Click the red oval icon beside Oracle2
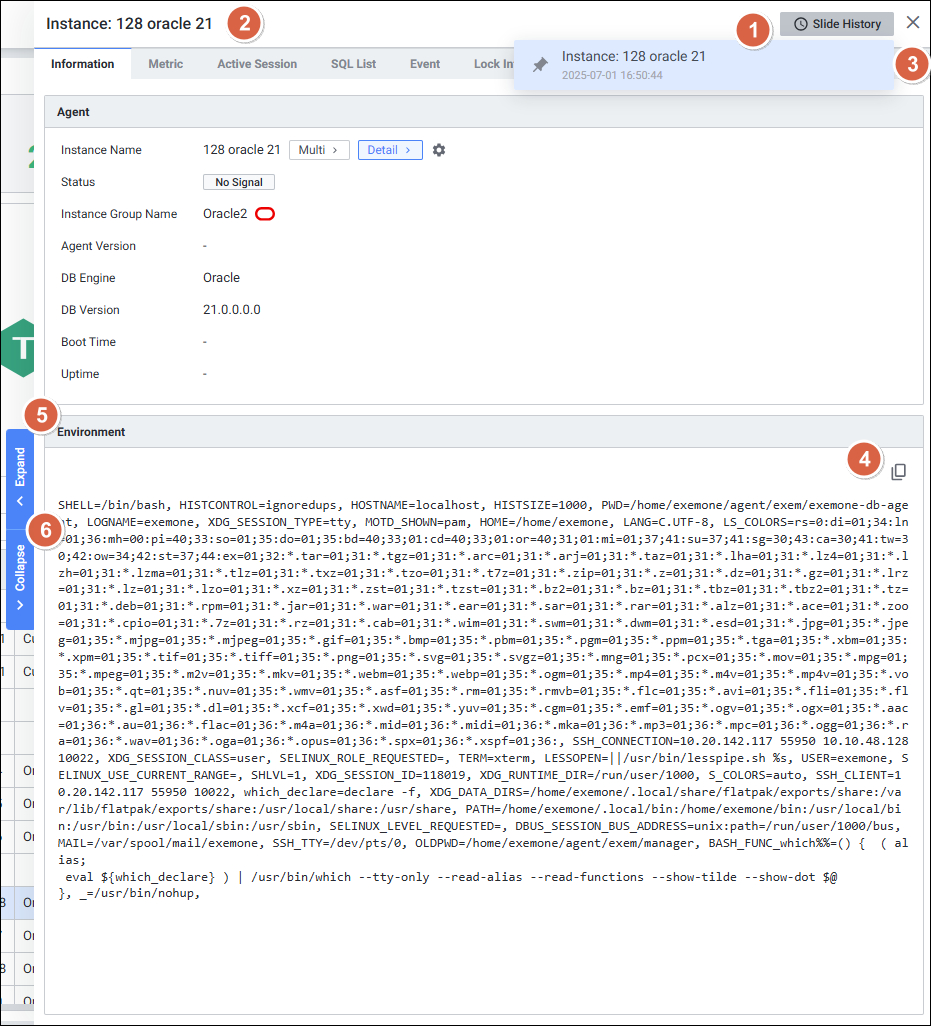This screenshot has height=1026, width=931. pyautogui.click(x=265, y=214)
